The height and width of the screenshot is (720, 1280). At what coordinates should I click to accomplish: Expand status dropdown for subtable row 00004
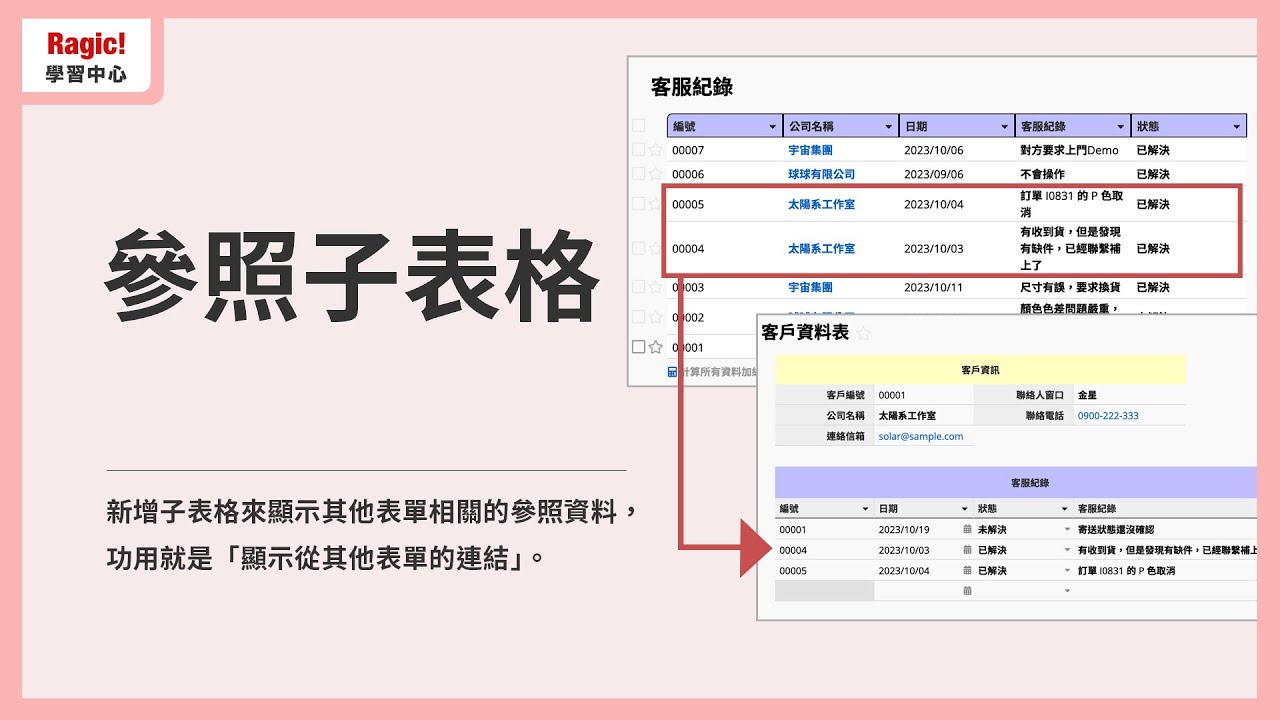tap(1067, 550)
